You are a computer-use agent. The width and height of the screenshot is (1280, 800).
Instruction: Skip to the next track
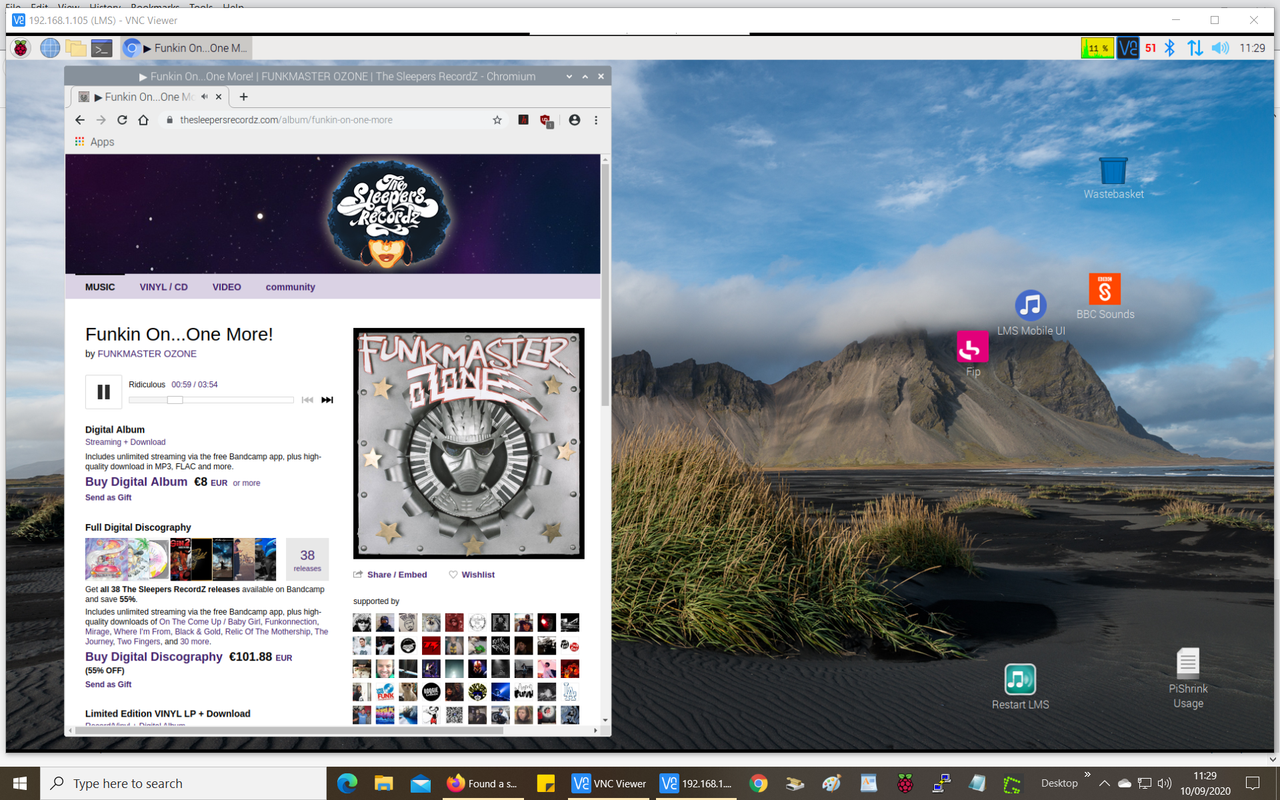coord(327,400)
